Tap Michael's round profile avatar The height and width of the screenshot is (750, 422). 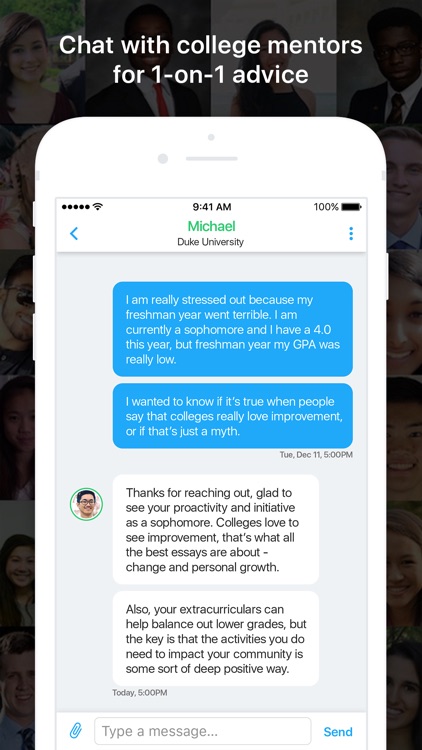(86, 504)
